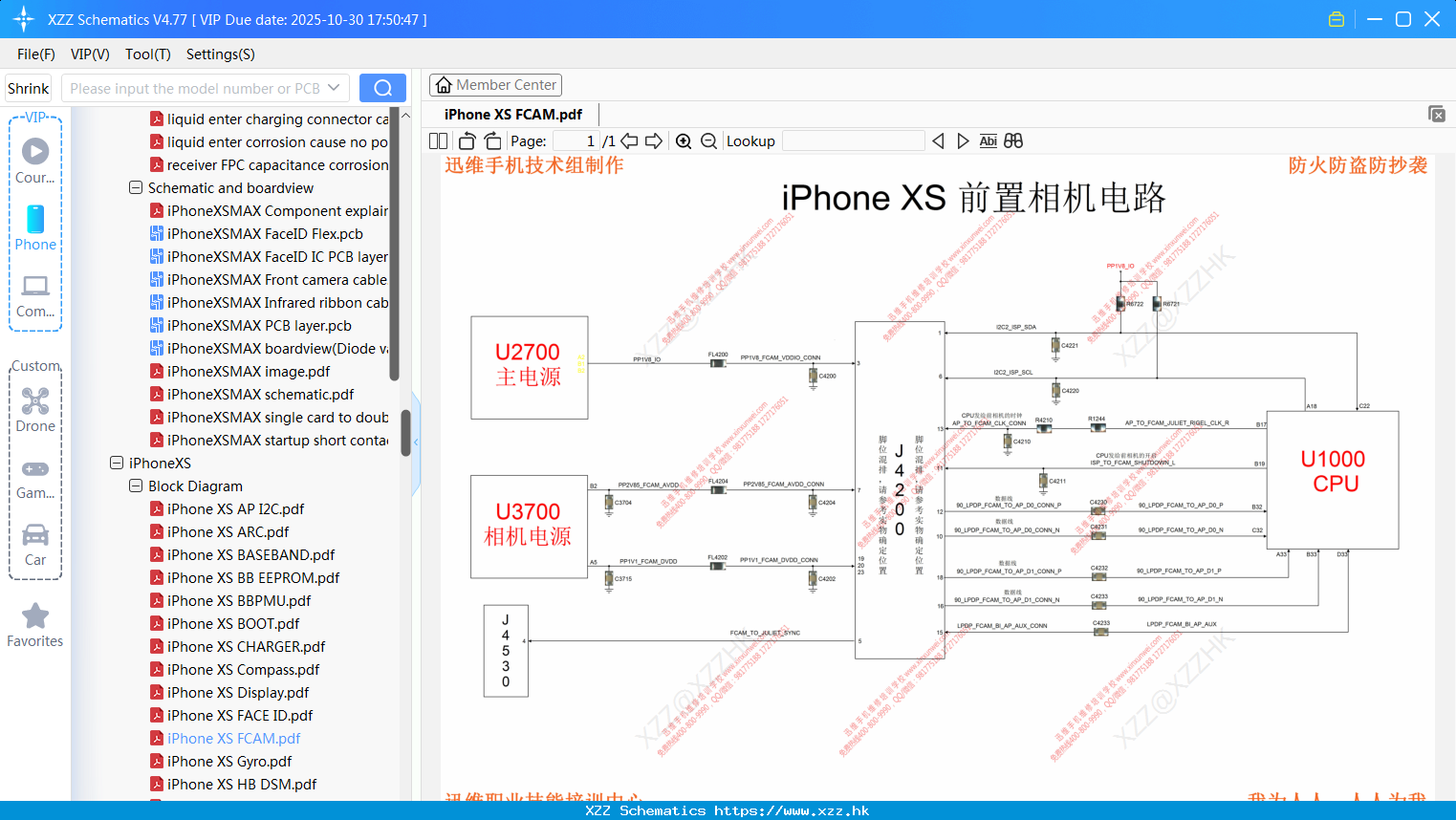Click the model number search input

[x=194, y=88]
